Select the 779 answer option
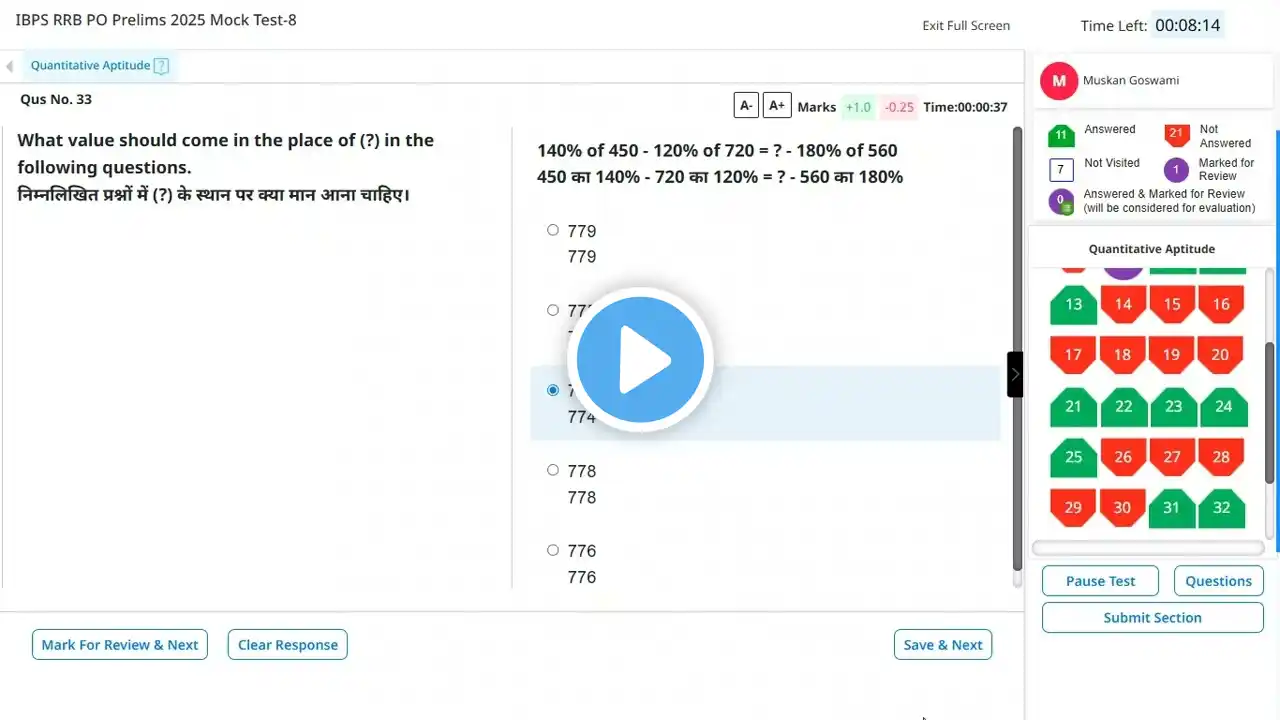The height and width of the screenshot is (720, 1280). [553, 230]
